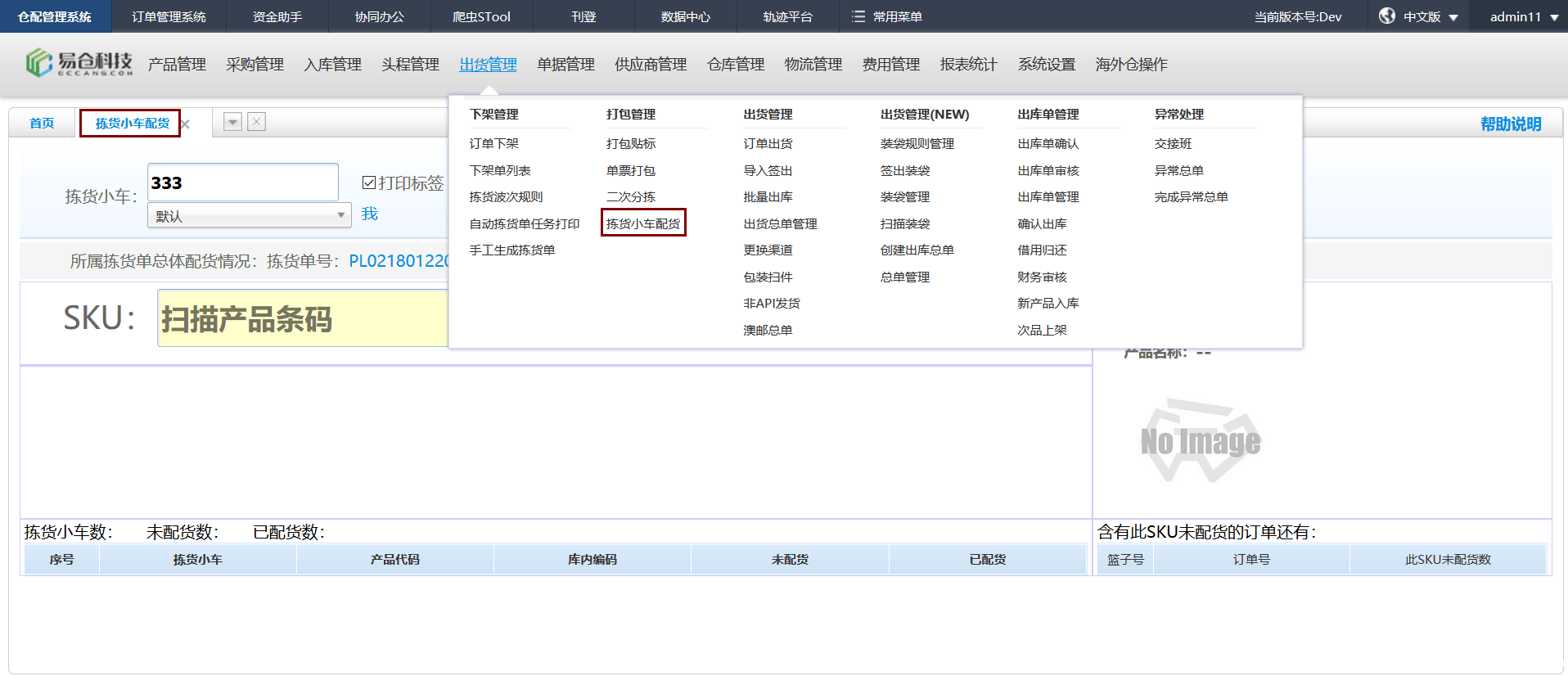
Task: Click the tab list dropdown arrow icon
Action: click(233, 122)
